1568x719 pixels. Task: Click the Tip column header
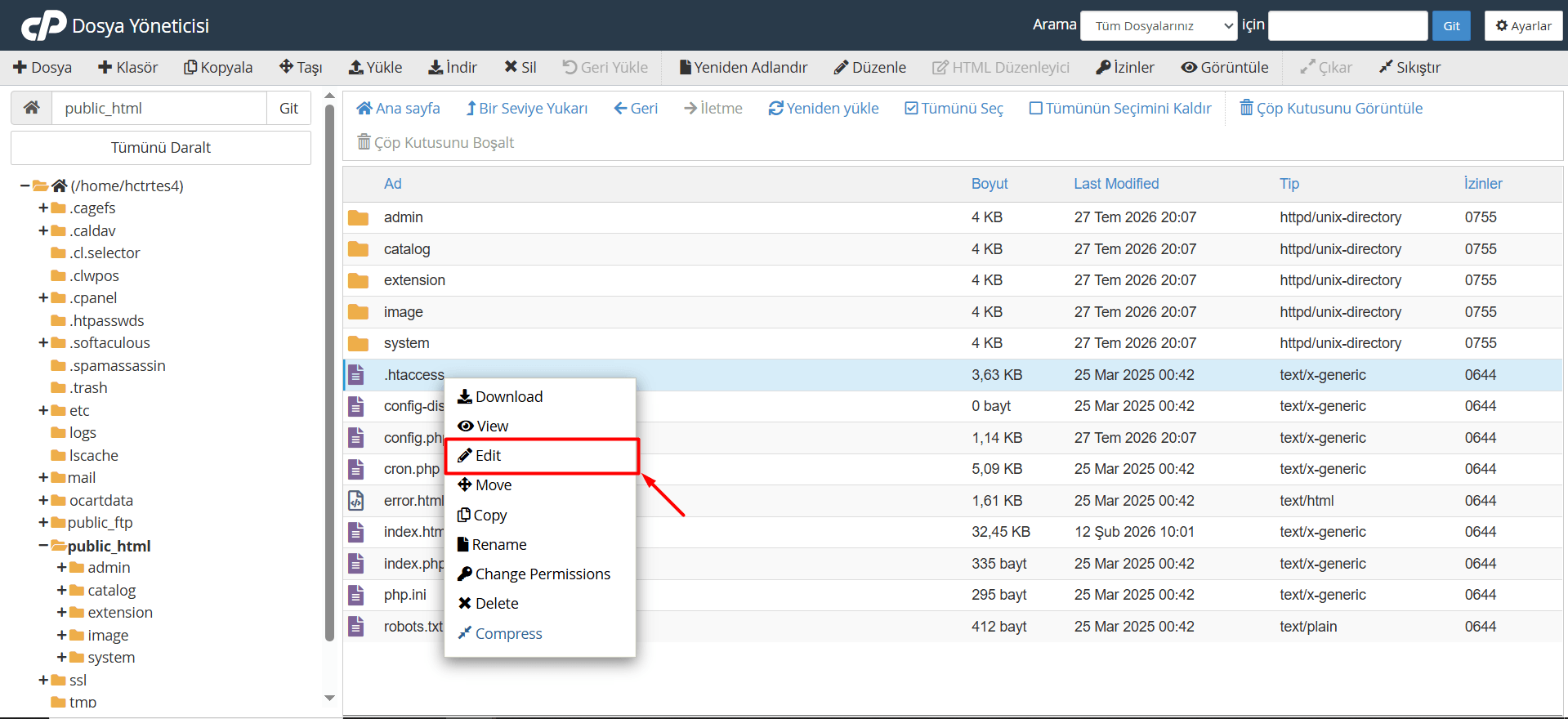click(x=1289, y=184)
